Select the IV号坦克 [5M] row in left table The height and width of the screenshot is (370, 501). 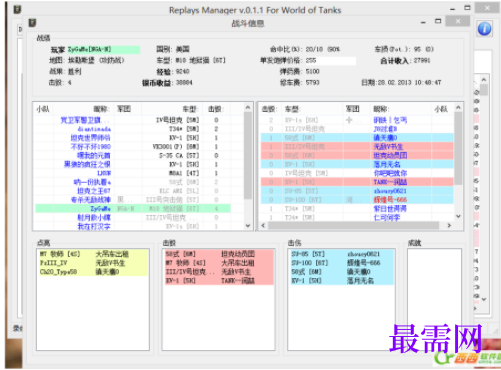[133, 120]
